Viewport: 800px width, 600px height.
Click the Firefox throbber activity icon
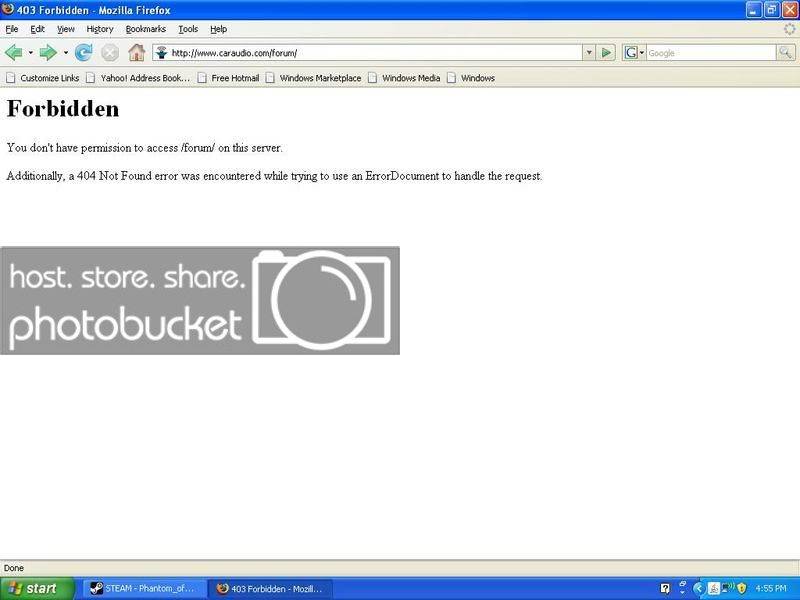coord(789,29)
